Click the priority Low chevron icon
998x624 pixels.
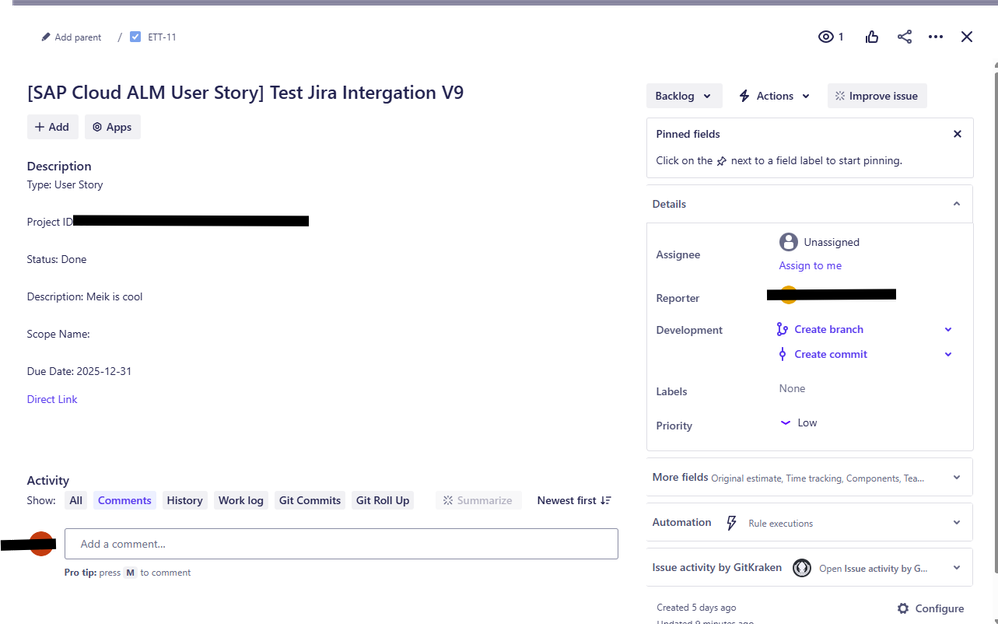point(785,423)
